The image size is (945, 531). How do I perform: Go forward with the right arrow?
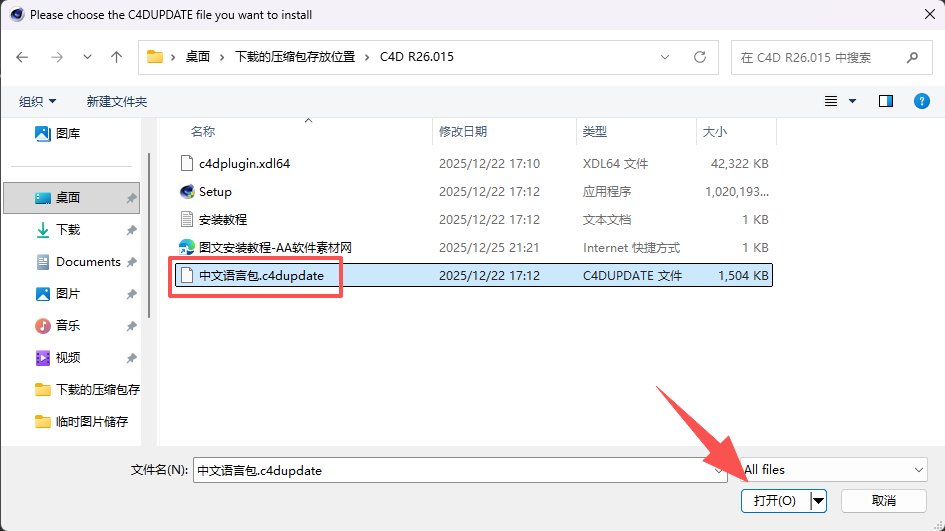pyautogui.click(x=57, y=57)
